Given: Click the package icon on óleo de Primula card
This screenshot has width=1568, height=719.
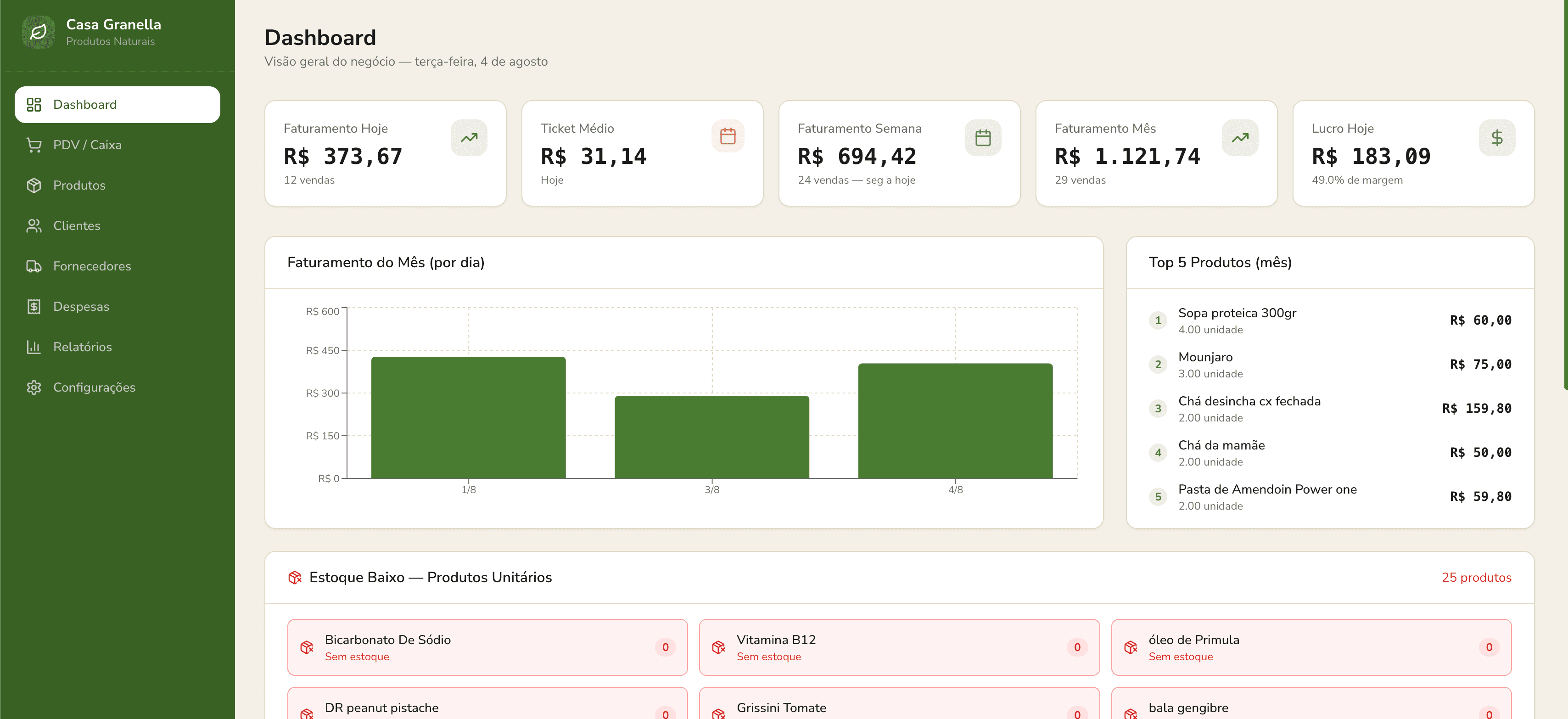Looking at the screenshot, I should [1131, 647].
